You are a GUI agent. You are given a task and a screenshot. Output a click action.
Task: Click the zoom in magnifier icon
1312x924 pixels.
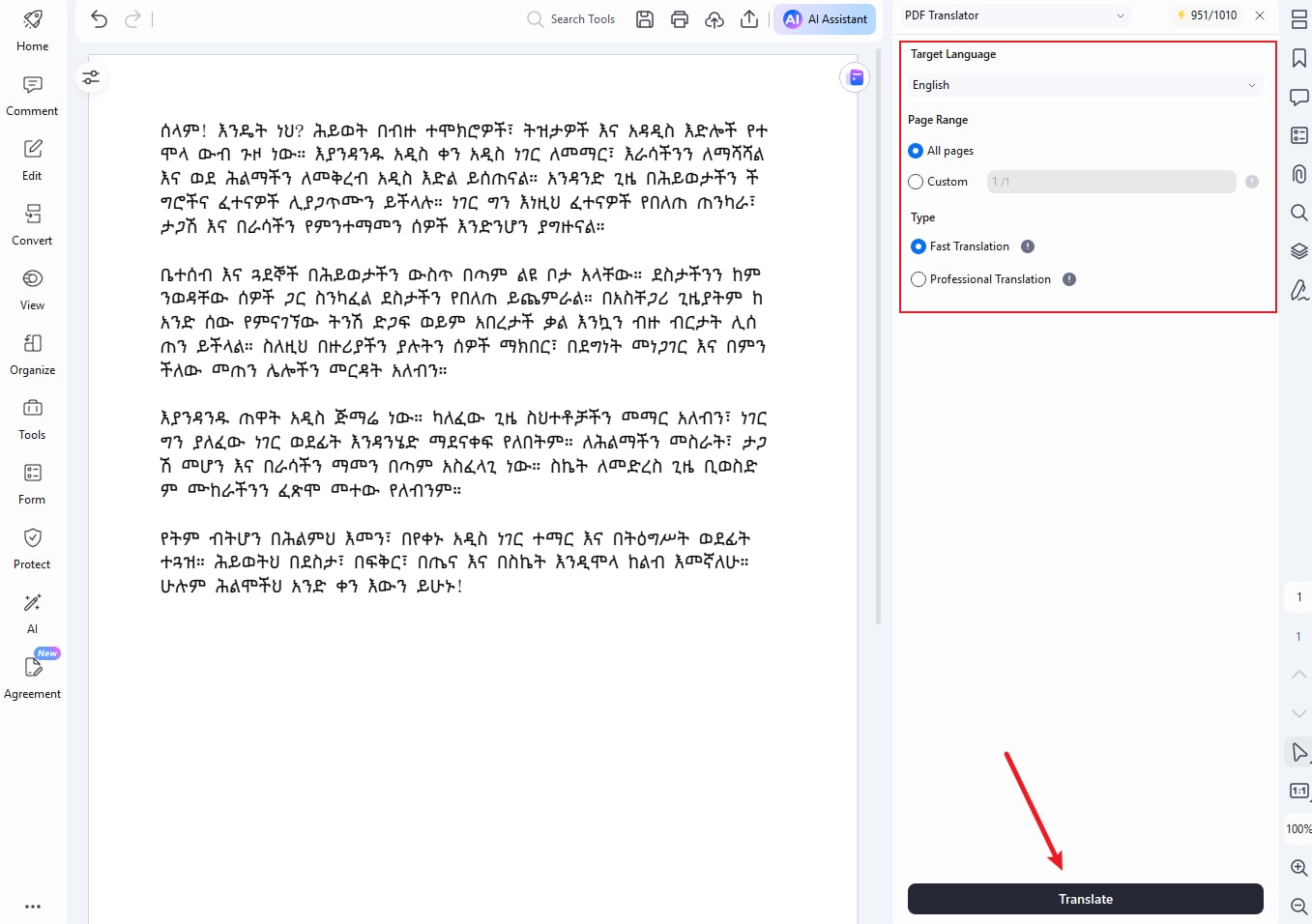(x=1299, y=867)
